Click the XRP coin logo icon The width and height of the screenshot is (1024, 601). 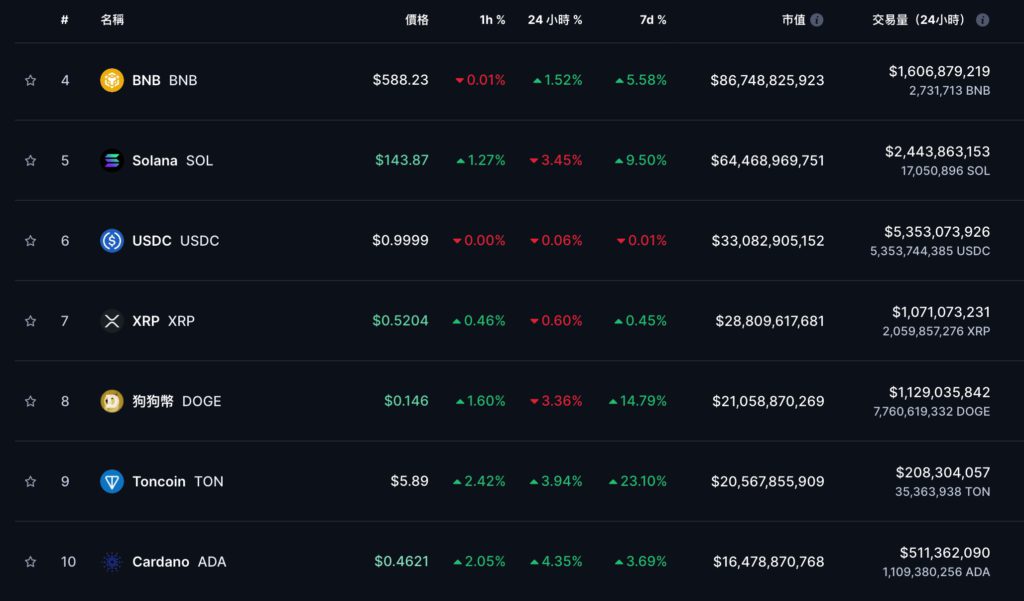[112, 321]
